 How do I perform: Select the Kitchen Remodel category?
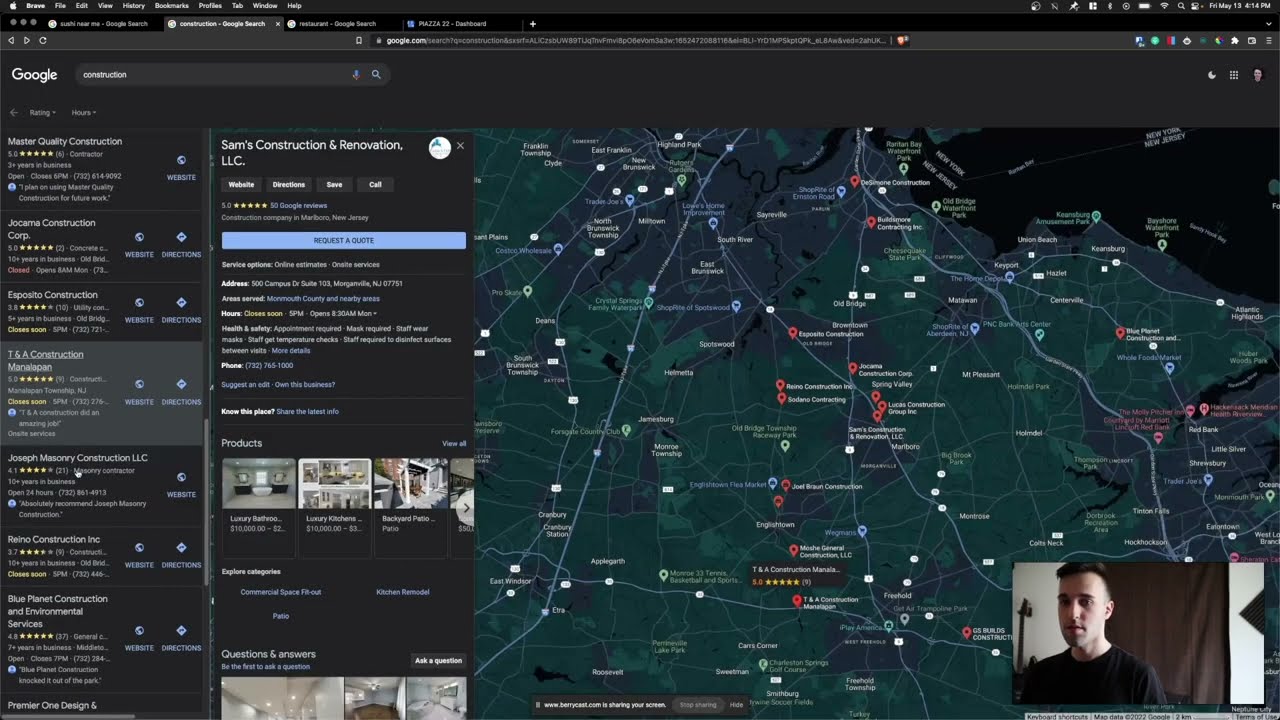click(403, 592)
